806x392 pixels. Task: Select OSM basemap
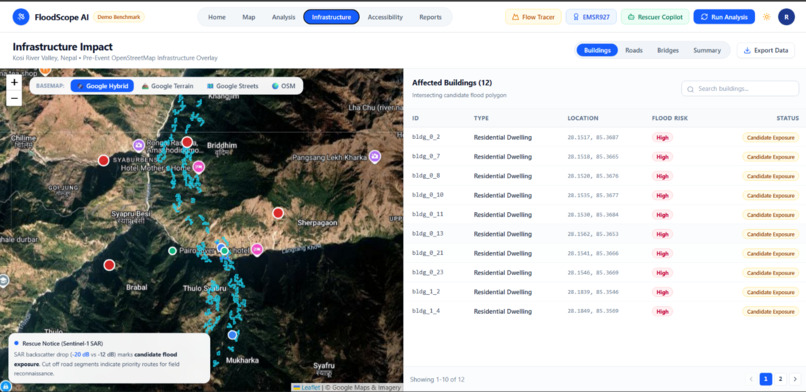284,86
